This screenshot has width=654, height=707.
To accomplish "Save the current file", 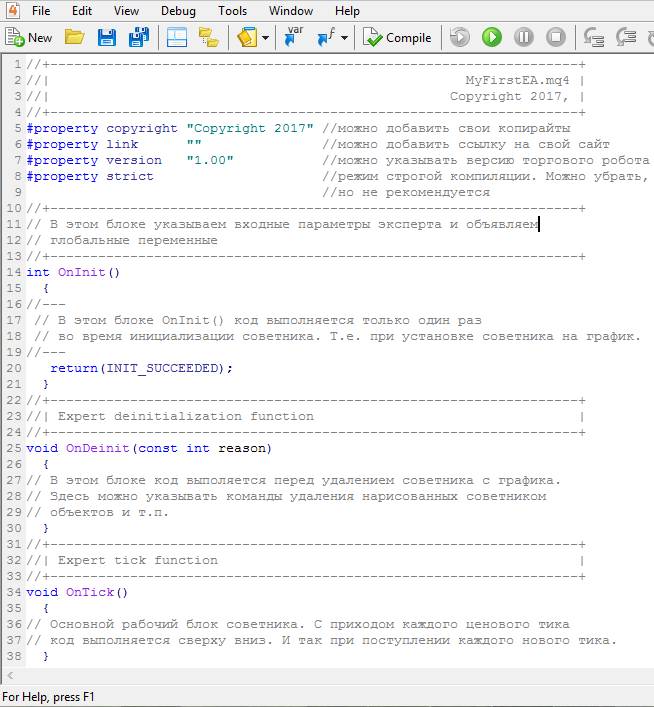I will pos(107,38).
